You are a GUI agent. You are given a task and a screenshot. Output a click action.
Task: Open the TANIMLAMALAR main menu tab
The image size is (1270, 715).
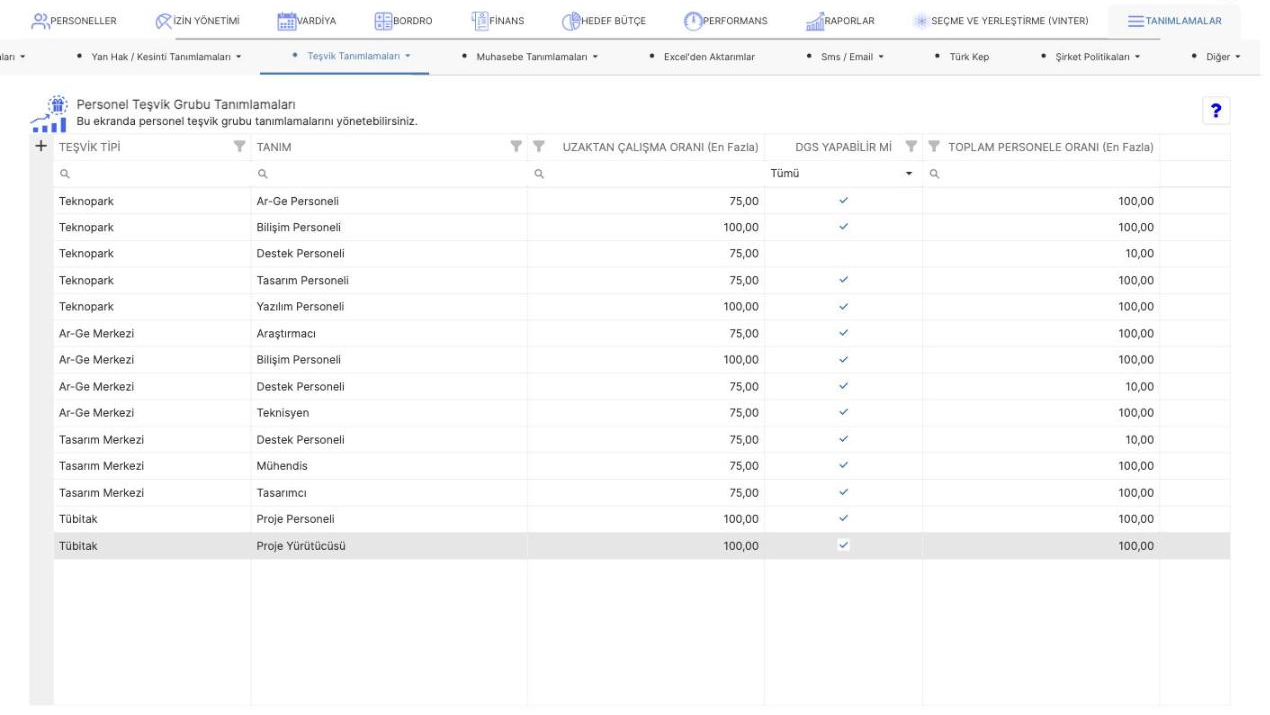(x=1174, y=21)
